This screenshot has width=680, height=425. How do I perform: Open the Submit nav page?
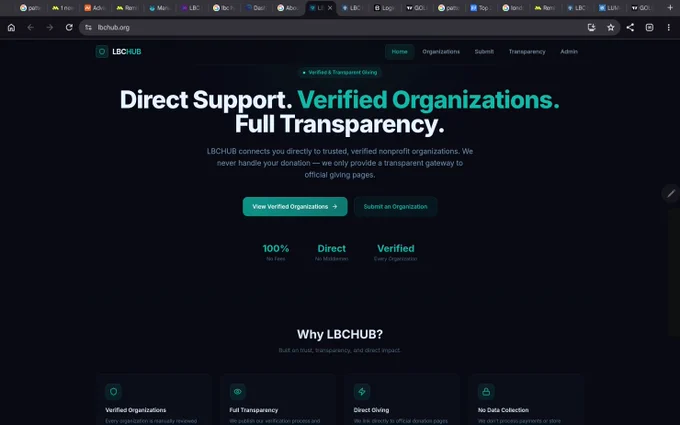click(484, 52)
